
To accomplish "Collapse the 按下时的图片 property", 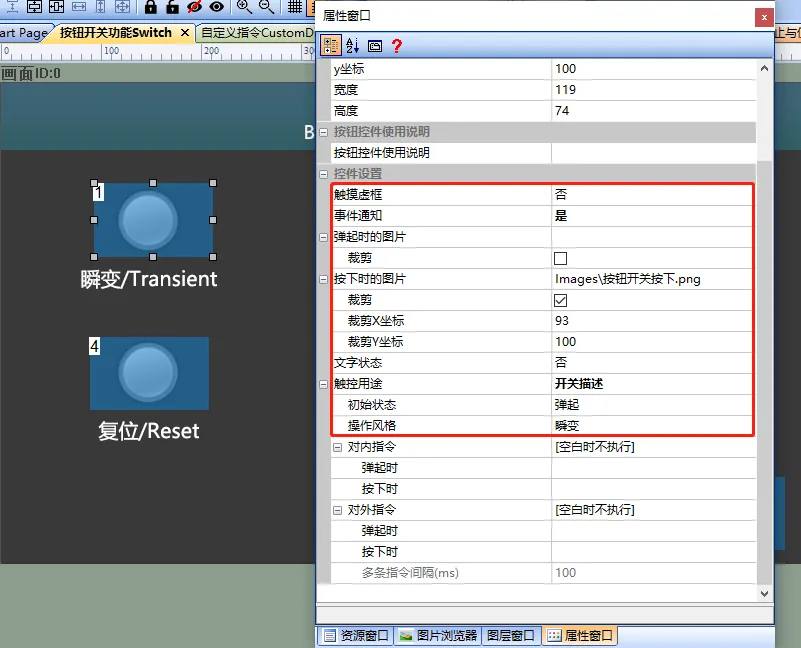I will (x=323, y=279).
